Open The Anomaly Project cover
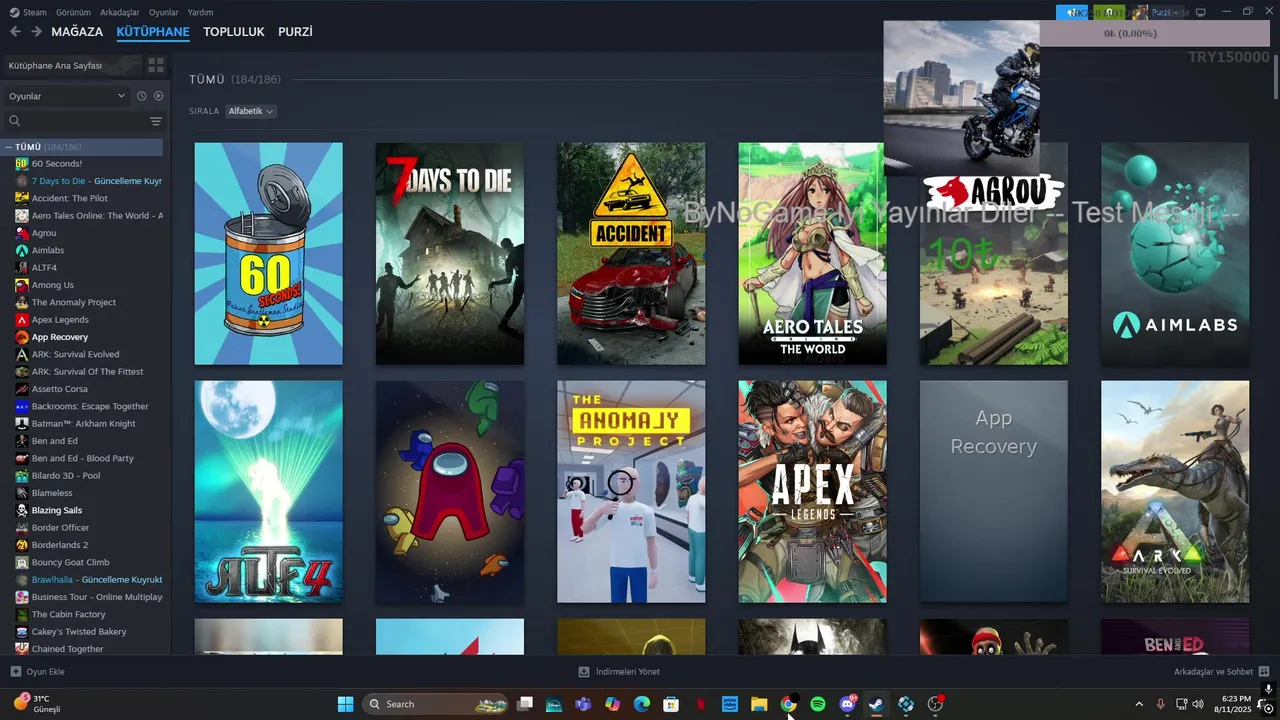 631,492
